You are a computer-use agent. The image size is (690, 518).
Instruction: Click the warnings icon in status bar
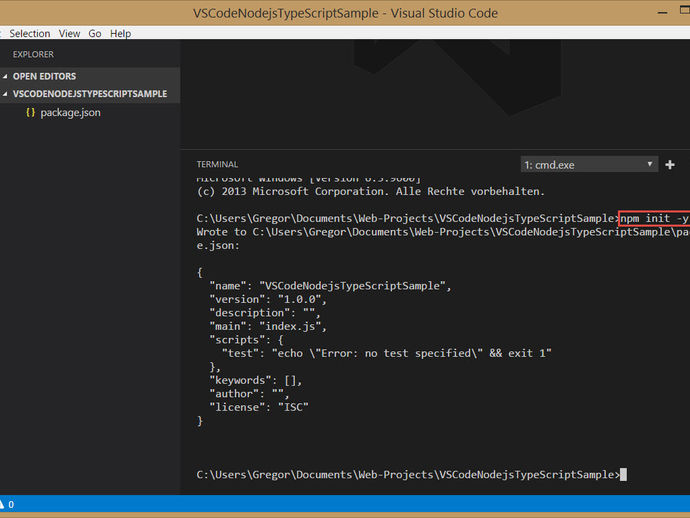click(x=2, y=504)
